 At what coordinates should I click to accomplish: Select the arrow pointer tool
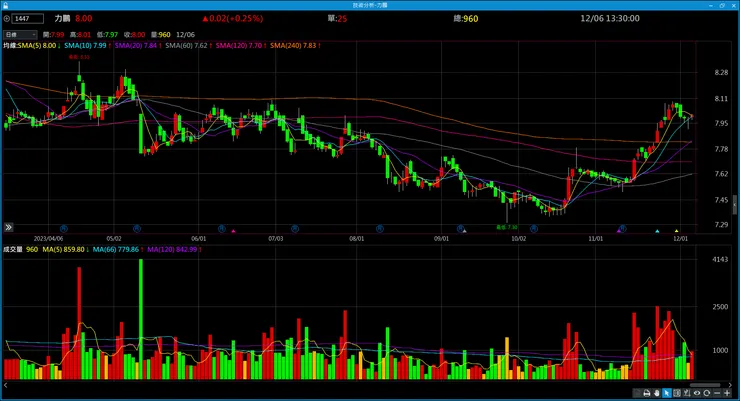666,393
